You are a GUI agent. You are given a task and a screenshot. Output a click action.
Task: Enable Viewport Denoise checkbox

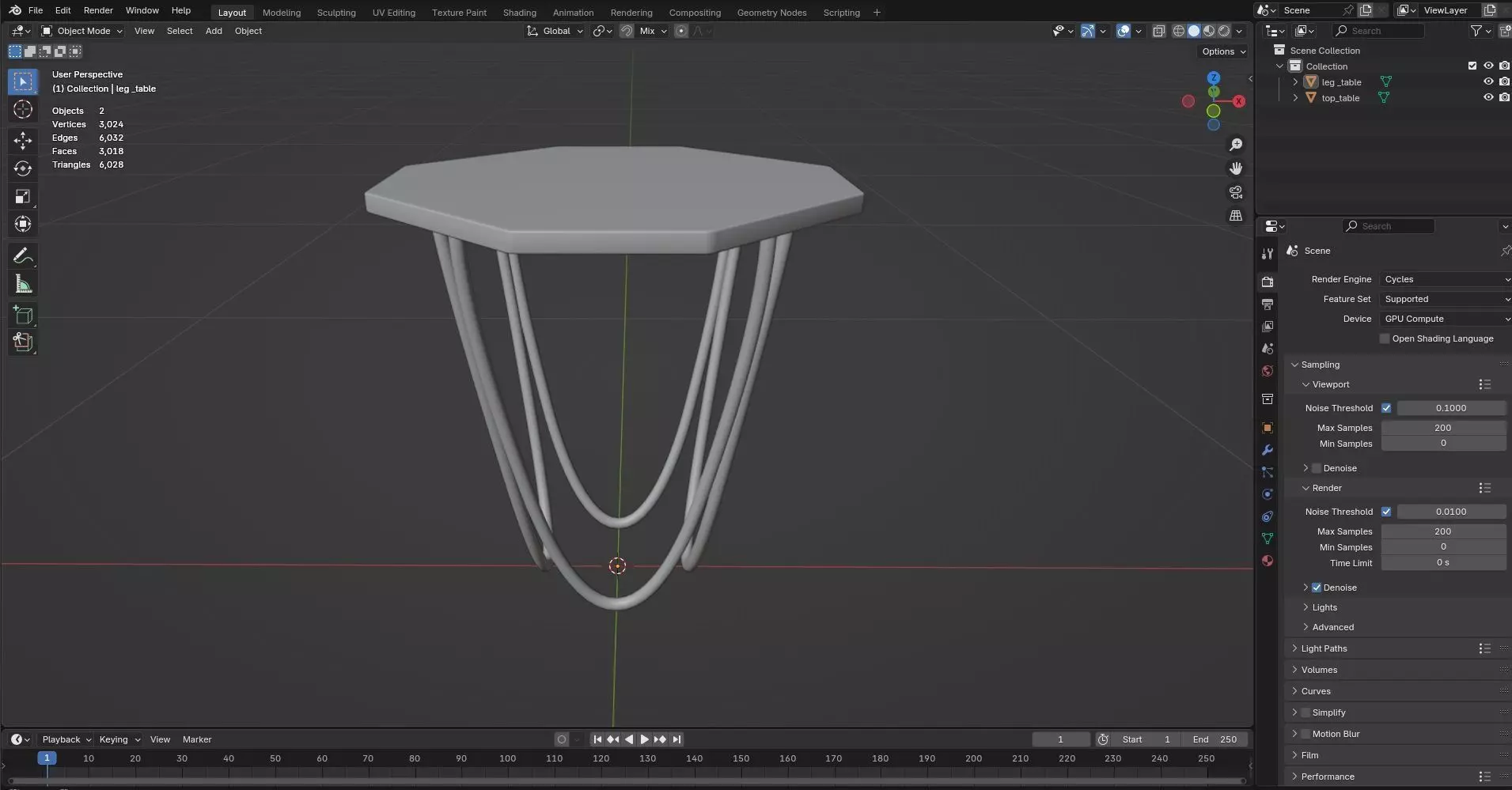1317,468
